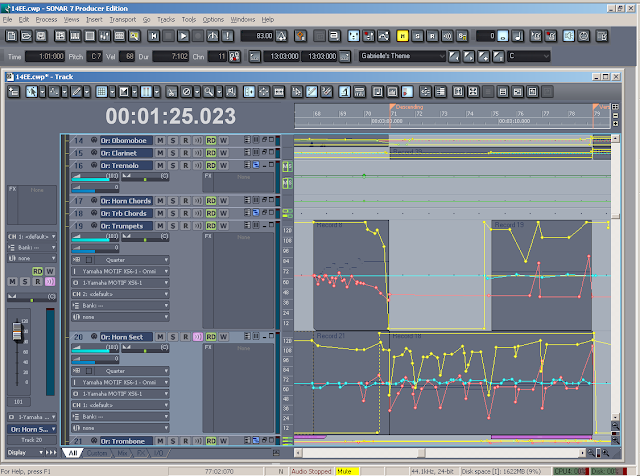Open the inspector track name dropdown Or: Horn S...
This screenshot has width=640, height=476.
coord(32,429)
